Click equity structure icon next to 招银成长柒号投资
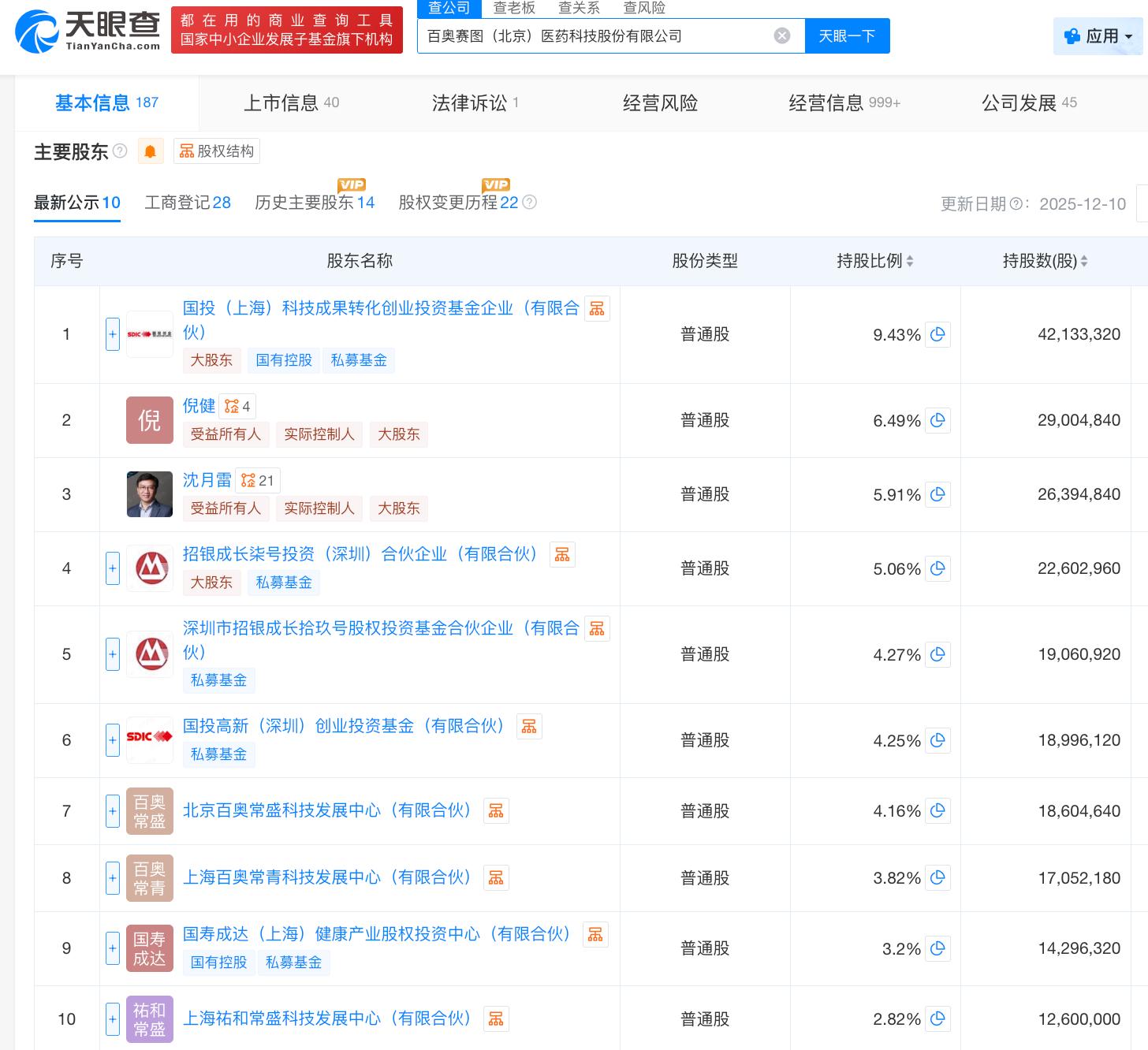1148x1050 pixels. 562,555
